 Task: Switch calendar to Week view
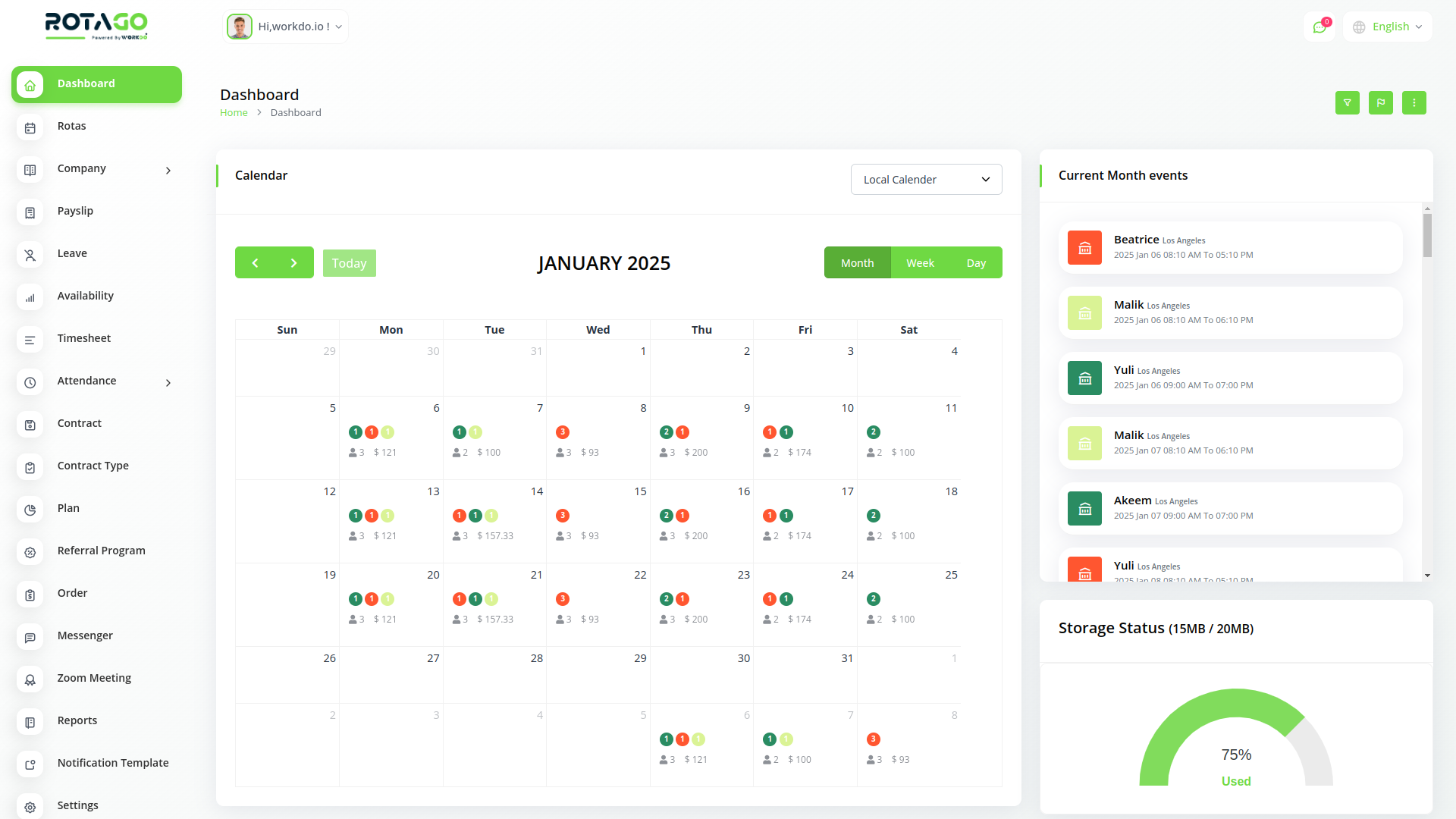coord(920,263)
